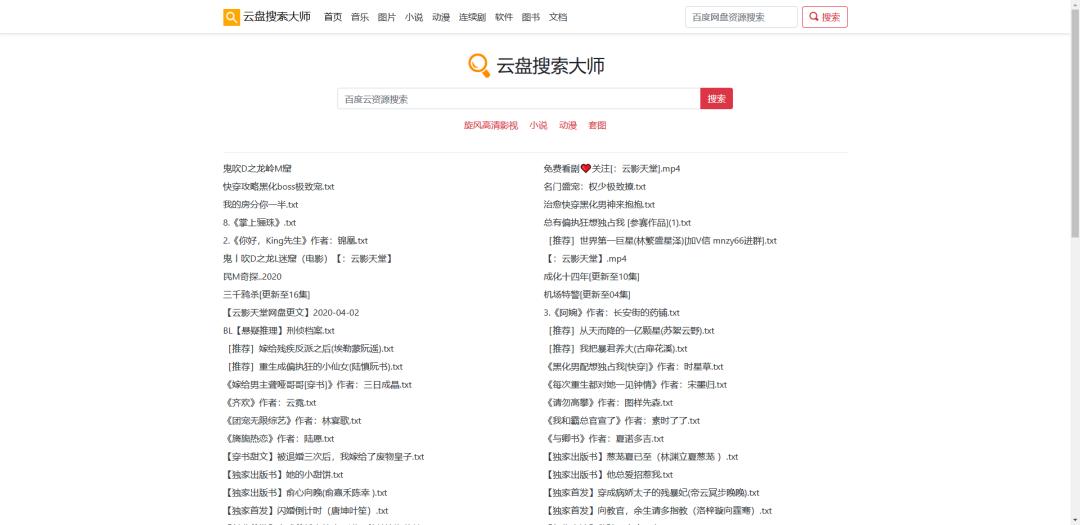Viewport: 1080px width, 525px height.
Task: Open the 连续剧 nav item
Action: point(472,17)
